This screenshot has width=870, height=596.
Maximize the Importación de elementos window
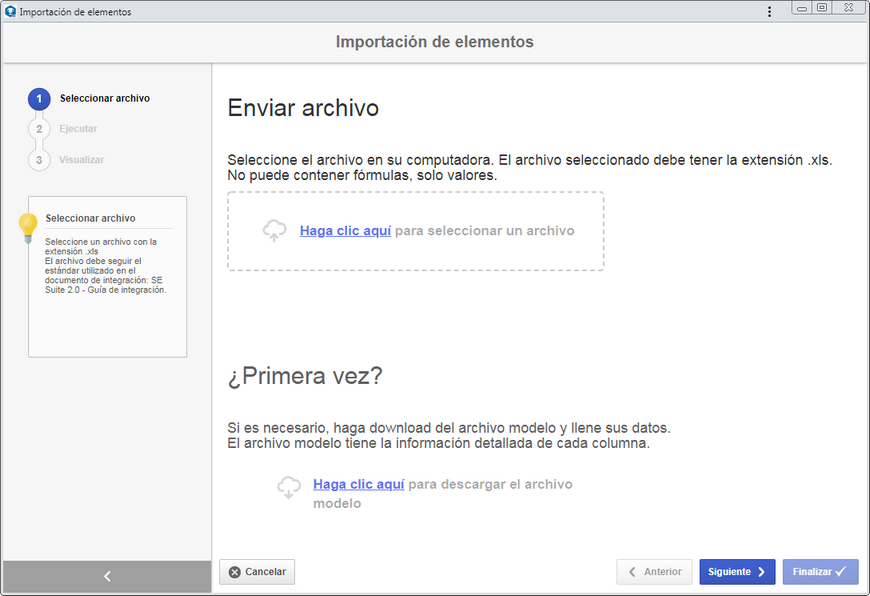(x=822, y=8)
